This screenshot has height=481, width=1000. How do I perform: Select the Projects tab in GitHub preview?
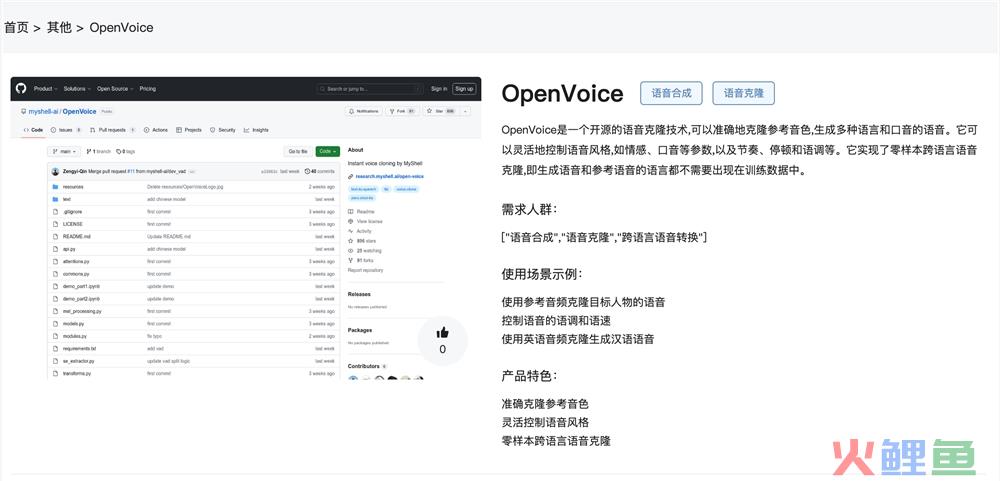pyautogui.click(x=189, y=130)
